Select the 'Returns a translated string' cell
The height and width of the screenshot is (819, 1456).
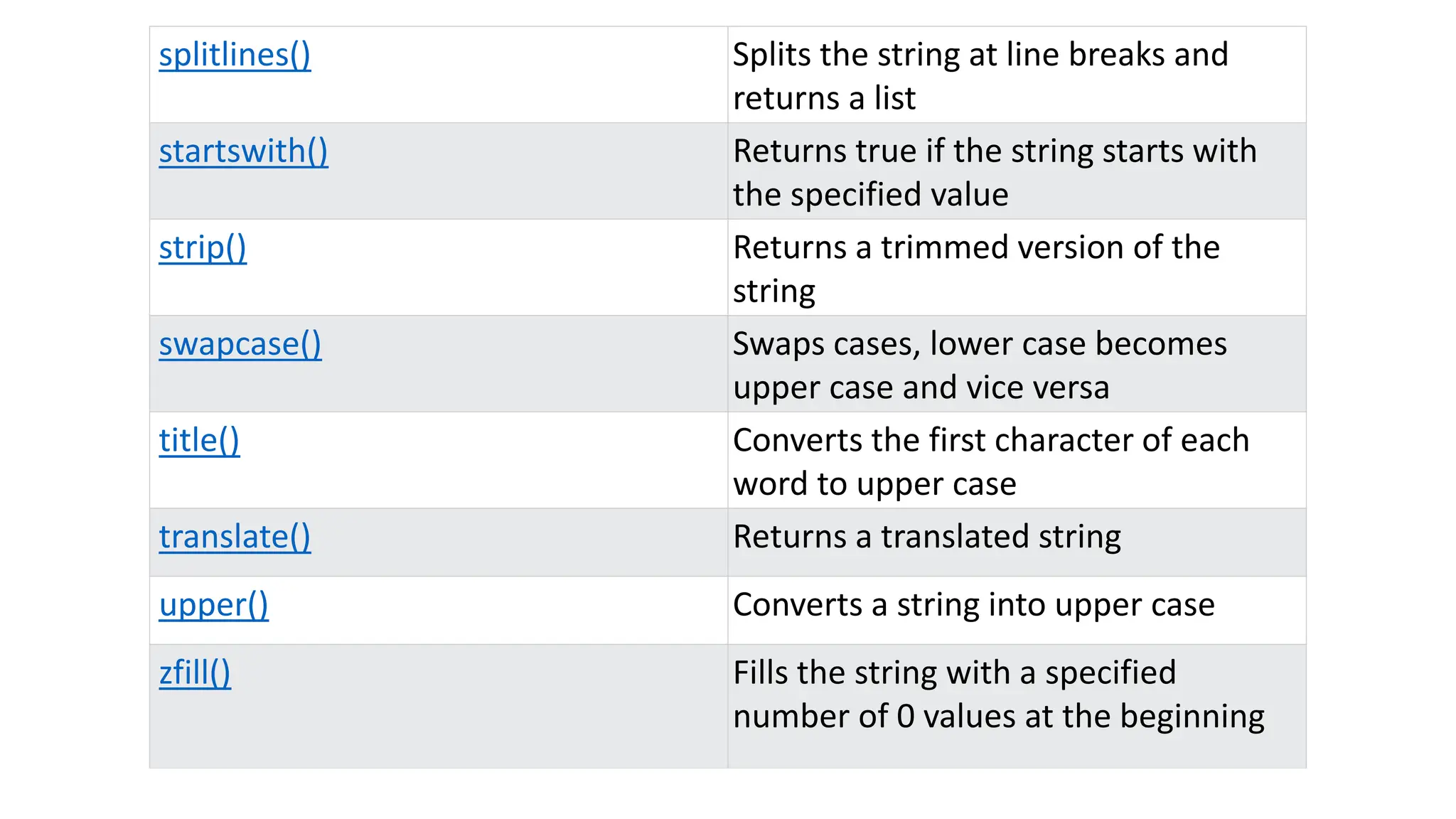pos(1017,542)
